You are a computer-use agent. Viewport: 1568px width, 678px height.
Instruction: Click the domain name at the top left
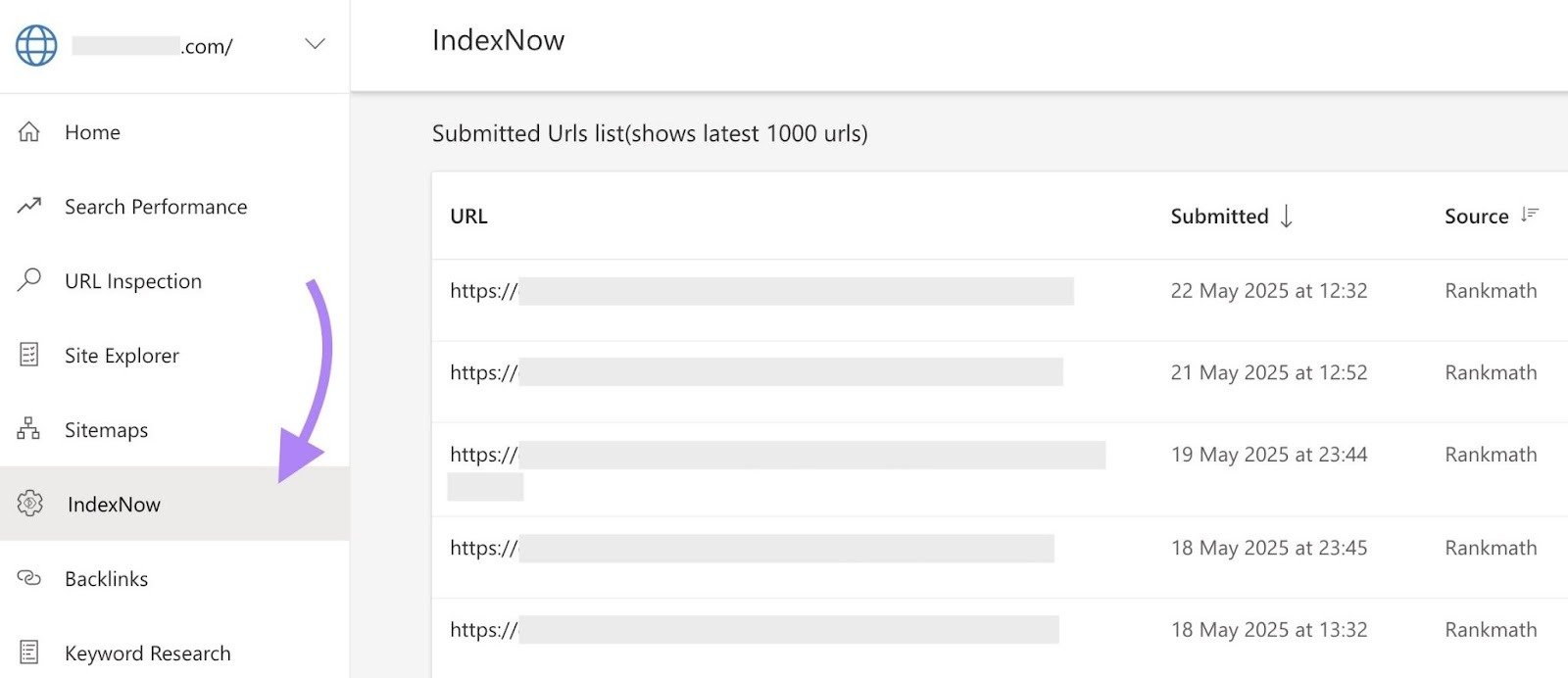coord(152,44)
